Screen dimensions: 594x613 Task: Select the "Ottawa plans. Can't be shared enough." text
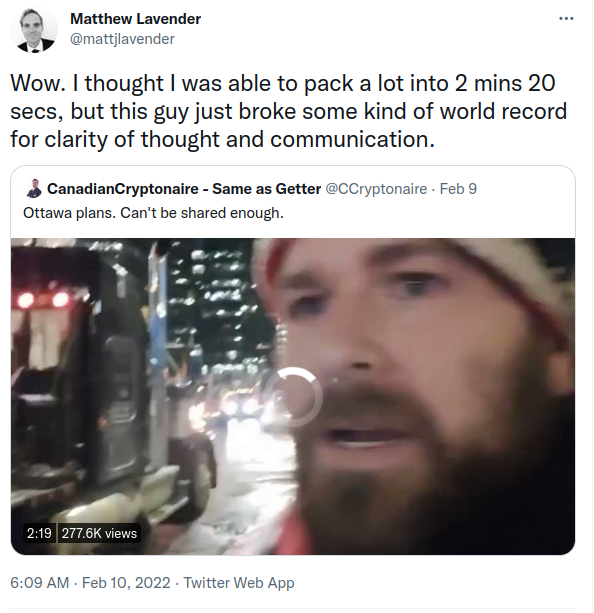153,213
